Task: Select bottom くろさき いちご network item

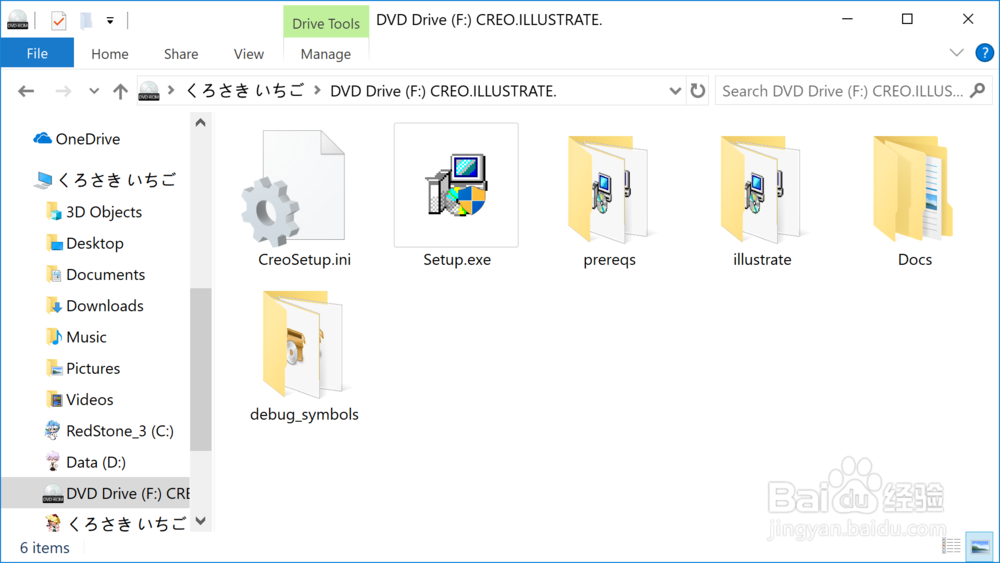Action: point(116,523)
